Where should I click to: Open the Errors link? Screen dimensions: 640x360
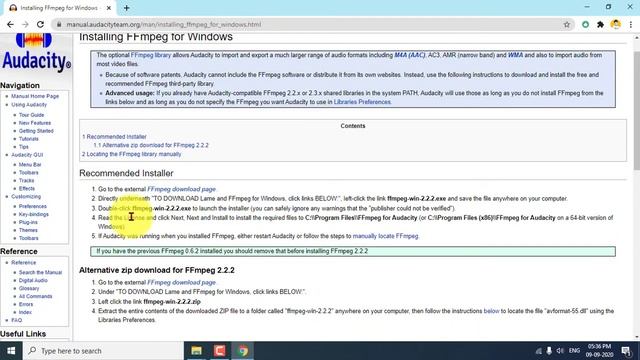(26, 304)
